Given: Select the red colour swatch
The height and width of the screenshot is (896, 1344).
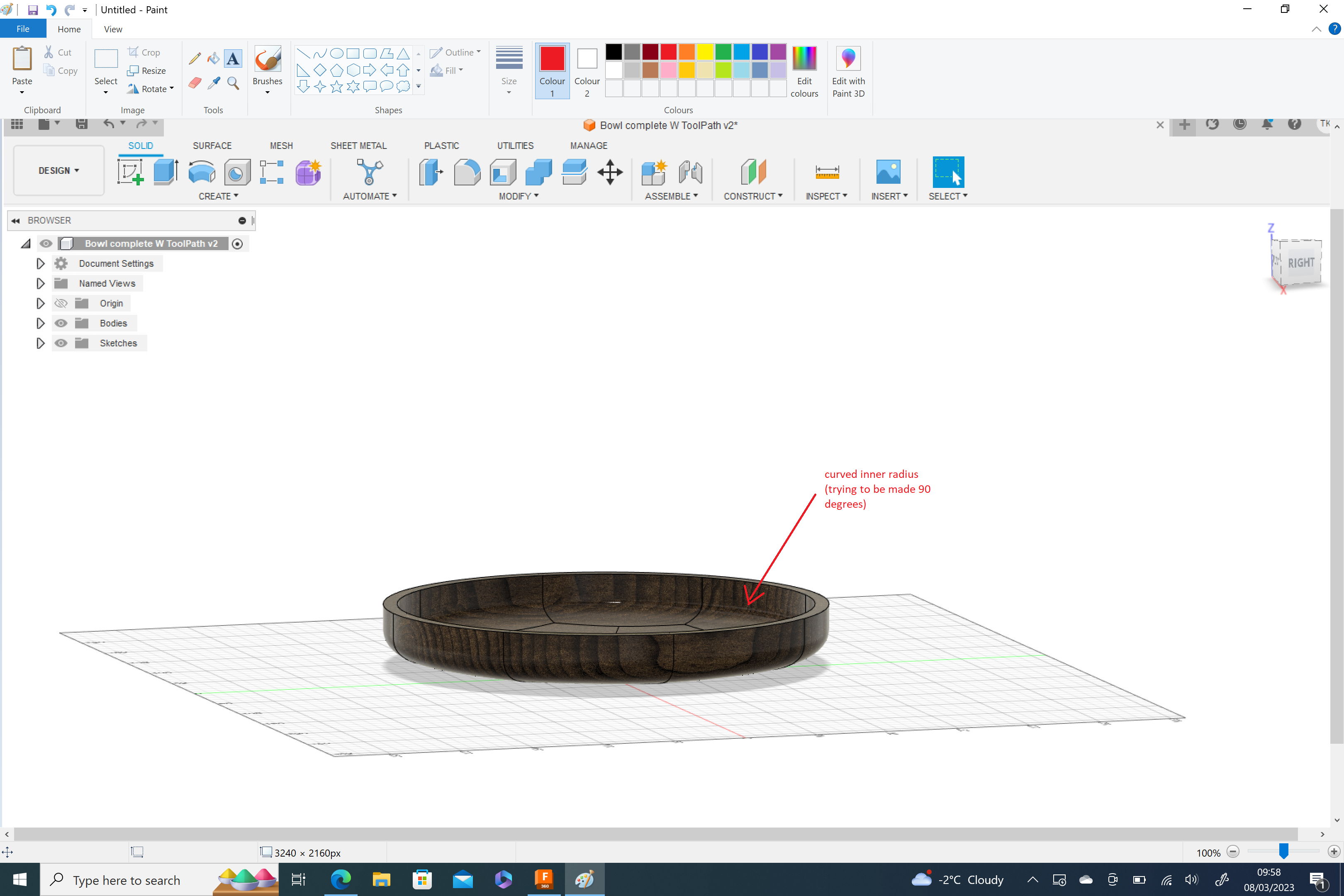Looking at the screenshot, I should pos(669,51).
